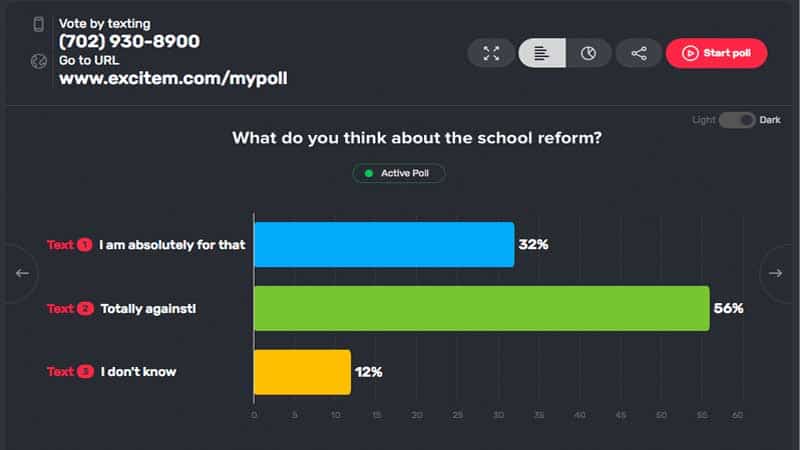Switch to pie chart view
The height and width of the screenshot is (450, 800).
click(x=589, y=53)
